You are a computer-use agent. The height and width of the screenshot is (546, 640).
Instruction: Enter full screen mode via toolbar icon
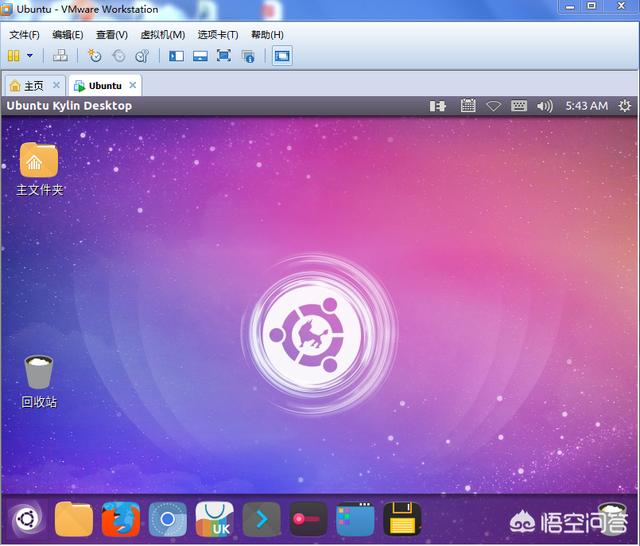(x=223, y=56)
